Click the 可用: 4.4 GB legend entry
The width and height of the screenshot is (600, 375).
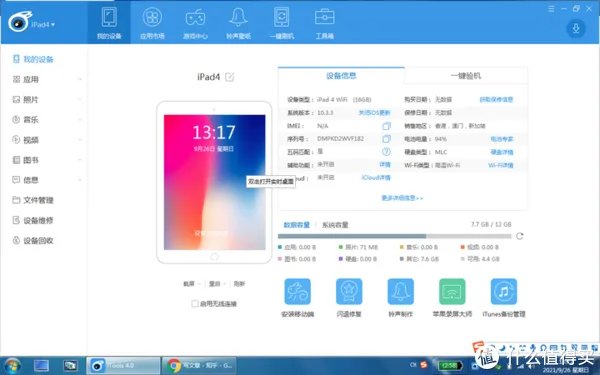pos(480,259)
